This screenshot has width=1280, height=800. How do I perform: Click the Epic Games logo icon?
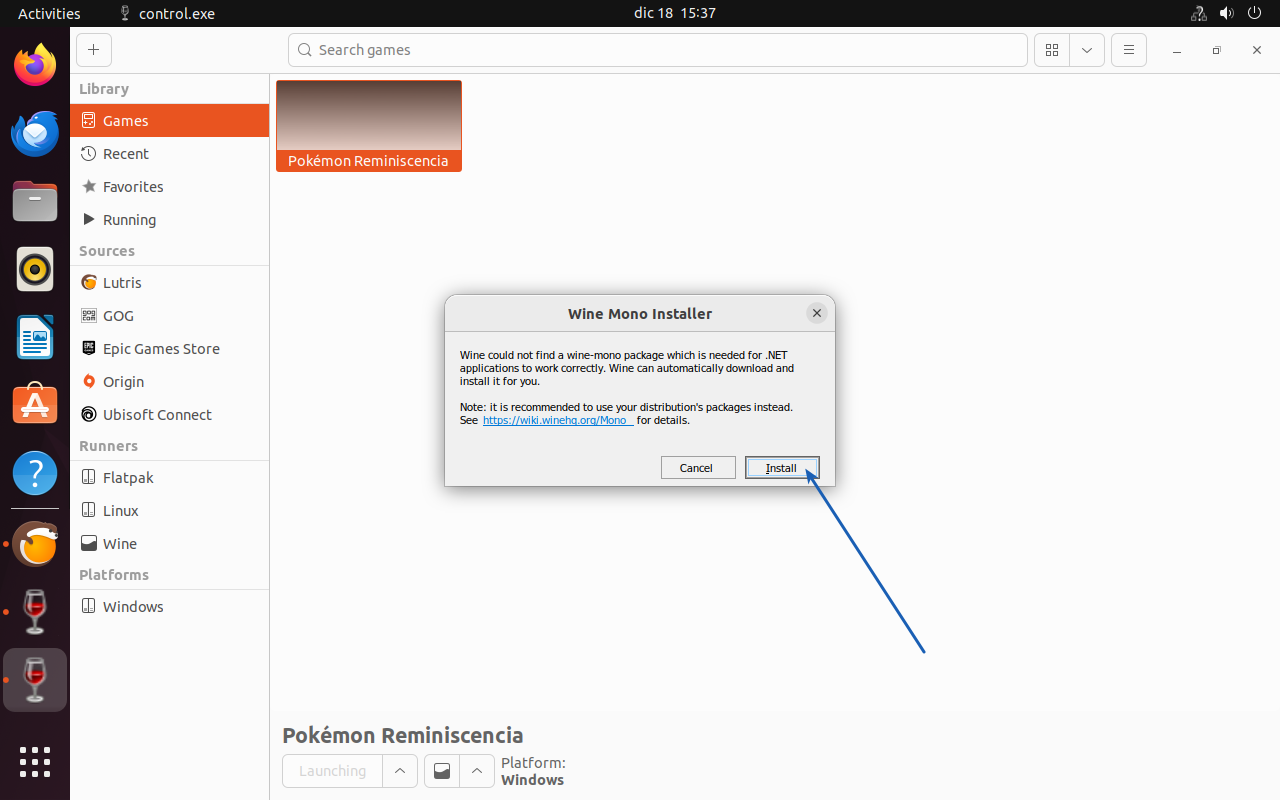(88, 348)
